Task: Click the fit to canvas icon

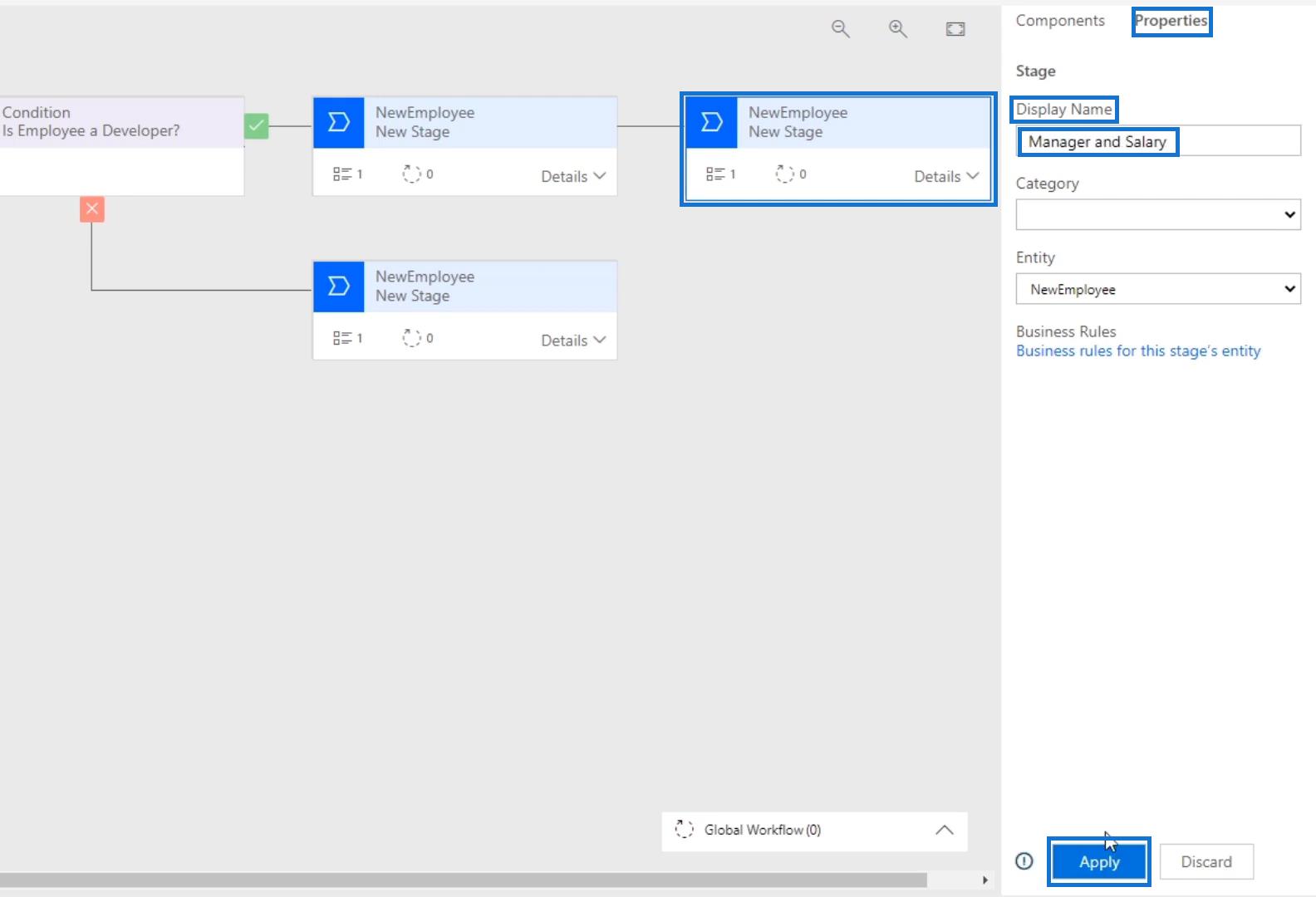Action: (x=955, y=29)
